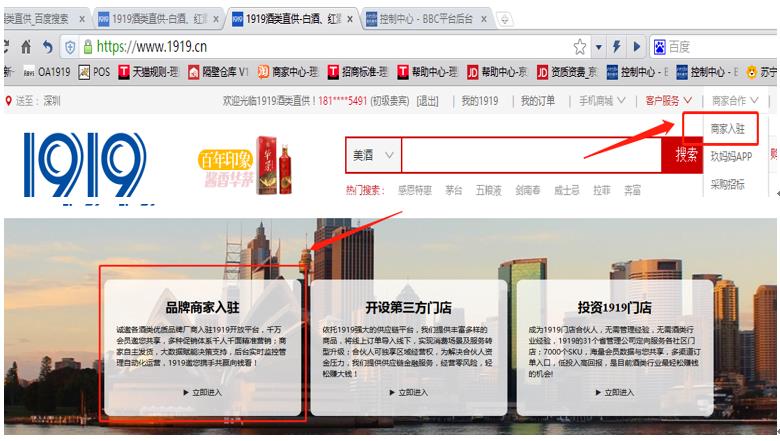Click 立即进入 under 投资1919门店
This screenshot has width=780, height=441.
[x=614, y=393]
